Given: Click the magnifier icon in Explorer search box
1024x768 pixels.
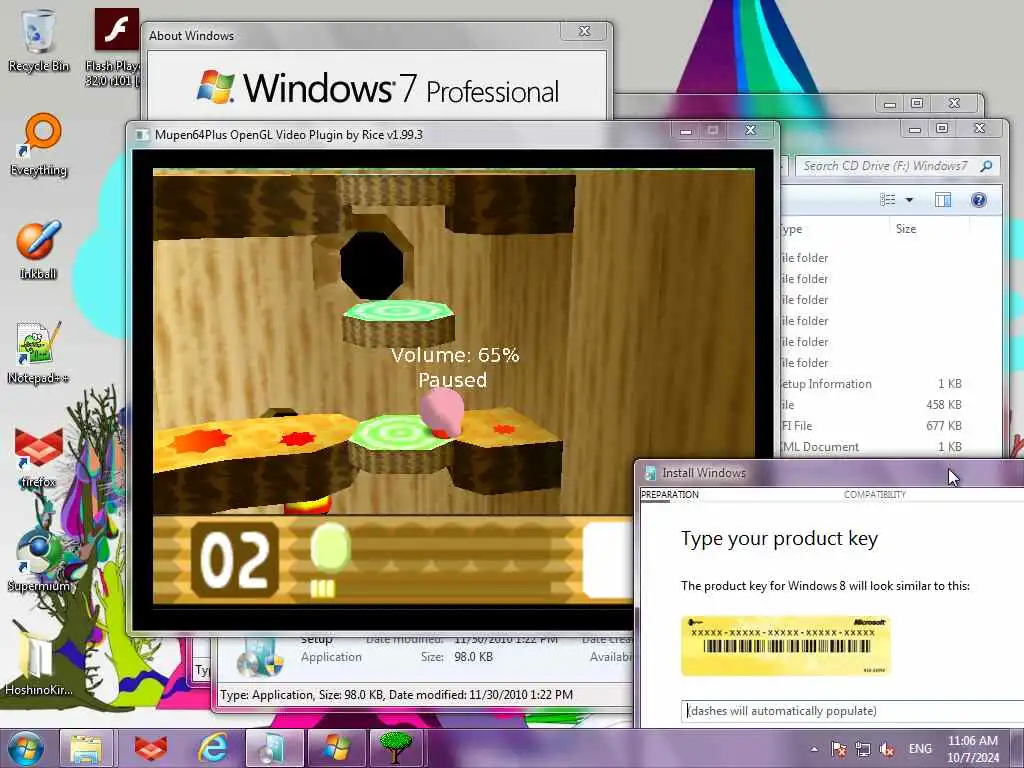Looking at the screenshot, I should (987, 166).
